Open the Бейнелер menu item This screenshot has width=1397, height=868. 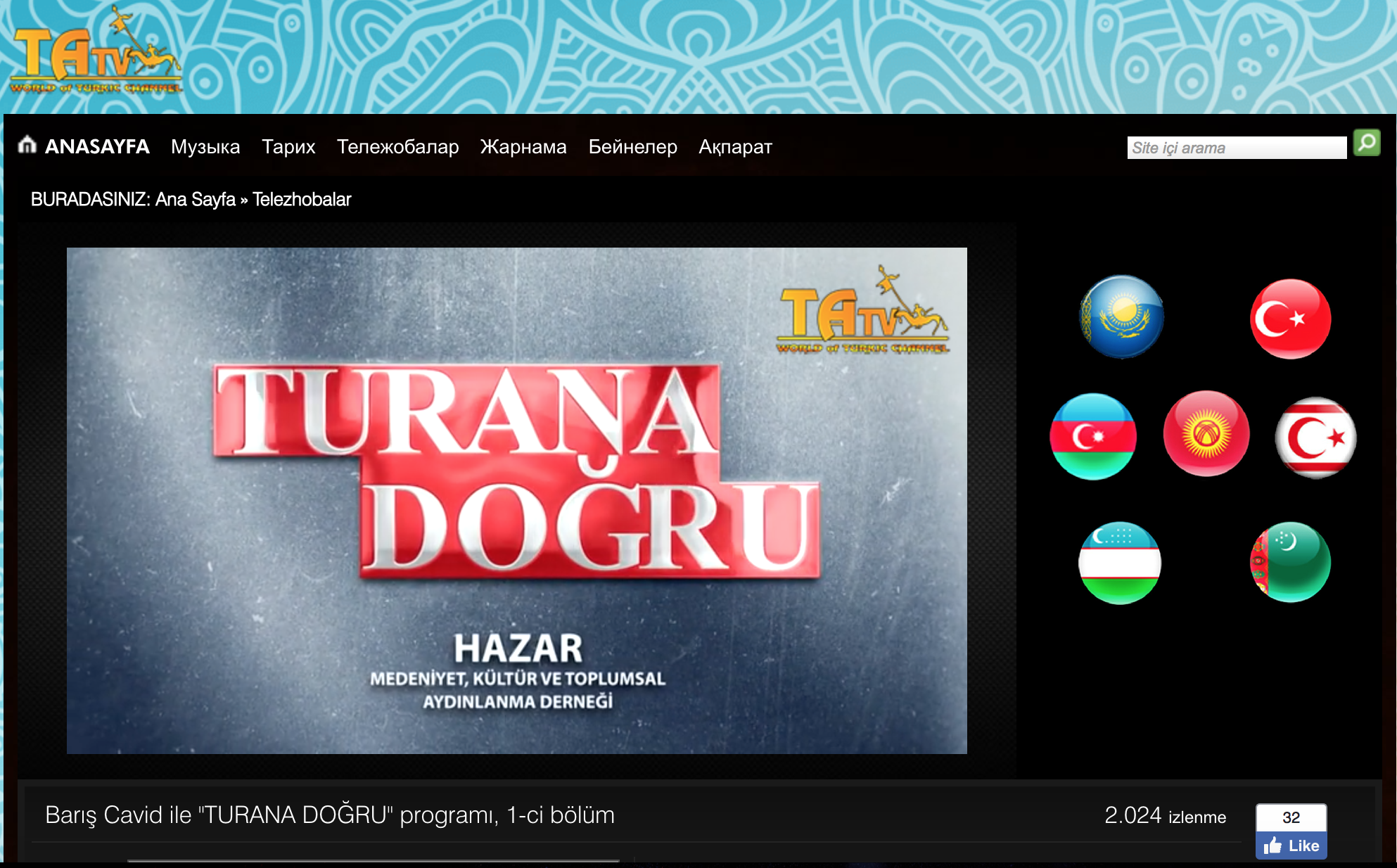(632, 146)
